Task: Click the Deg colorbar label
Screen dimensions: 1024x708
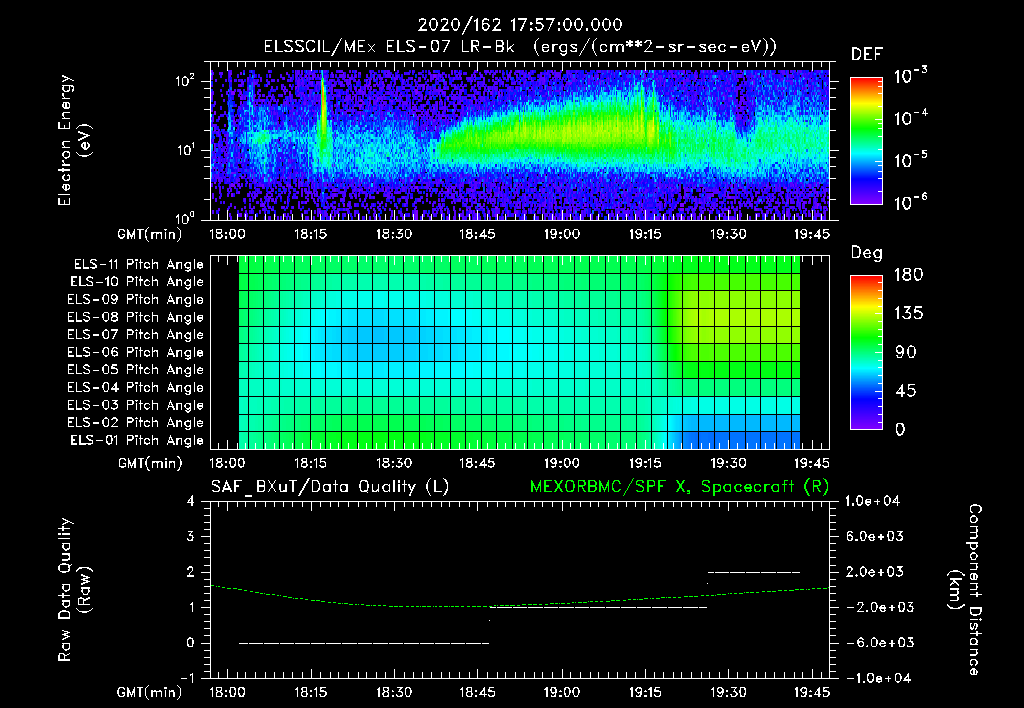Action: pyautogui.click(x=867, y=253)
